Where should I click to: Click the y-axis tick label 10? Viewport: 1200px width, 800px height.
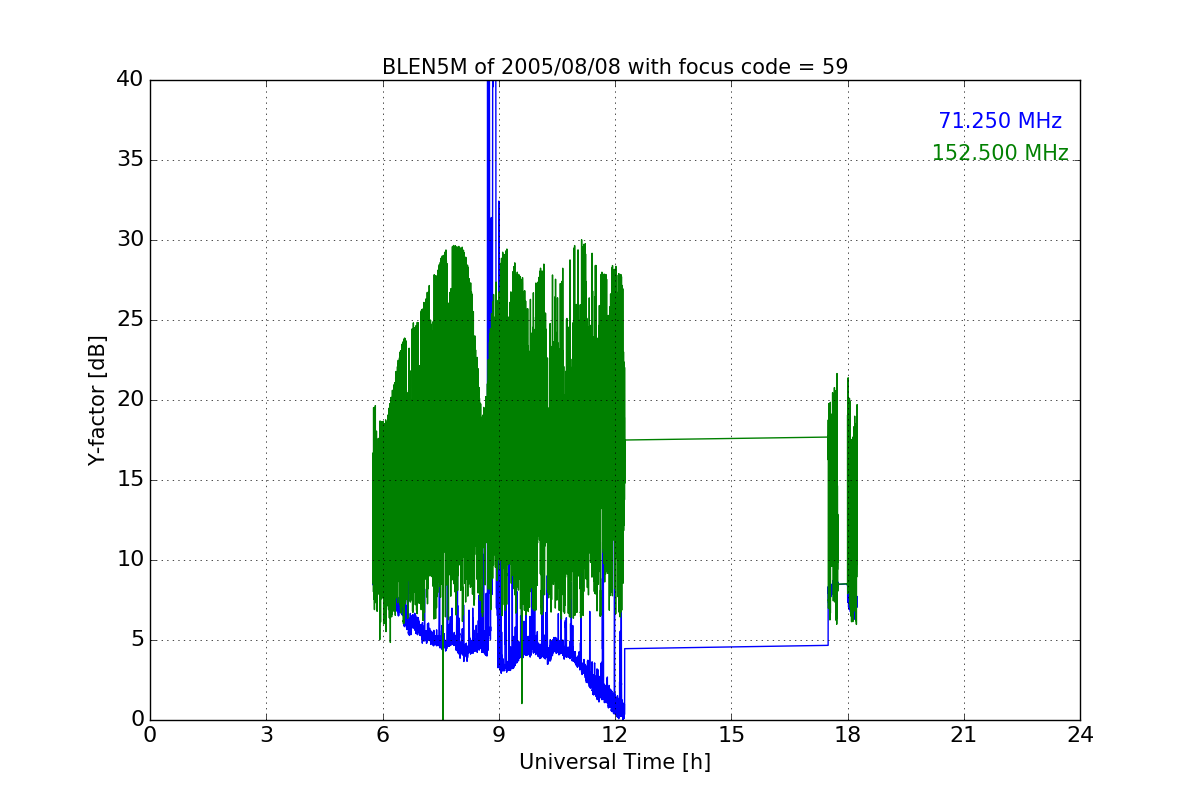129,560
